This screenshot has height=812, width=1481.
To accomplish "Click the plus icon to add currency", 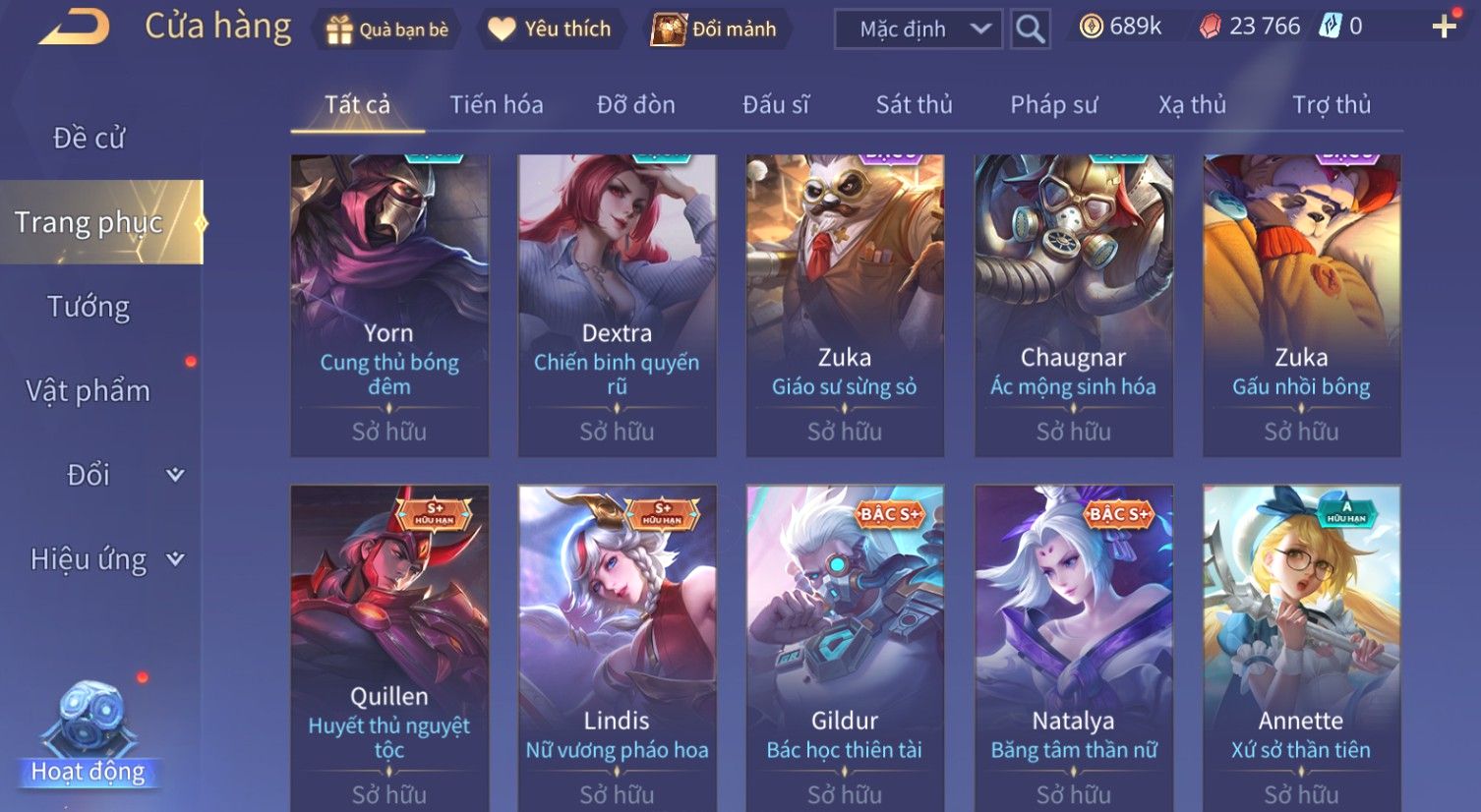I will click(x=1444, y=27).
